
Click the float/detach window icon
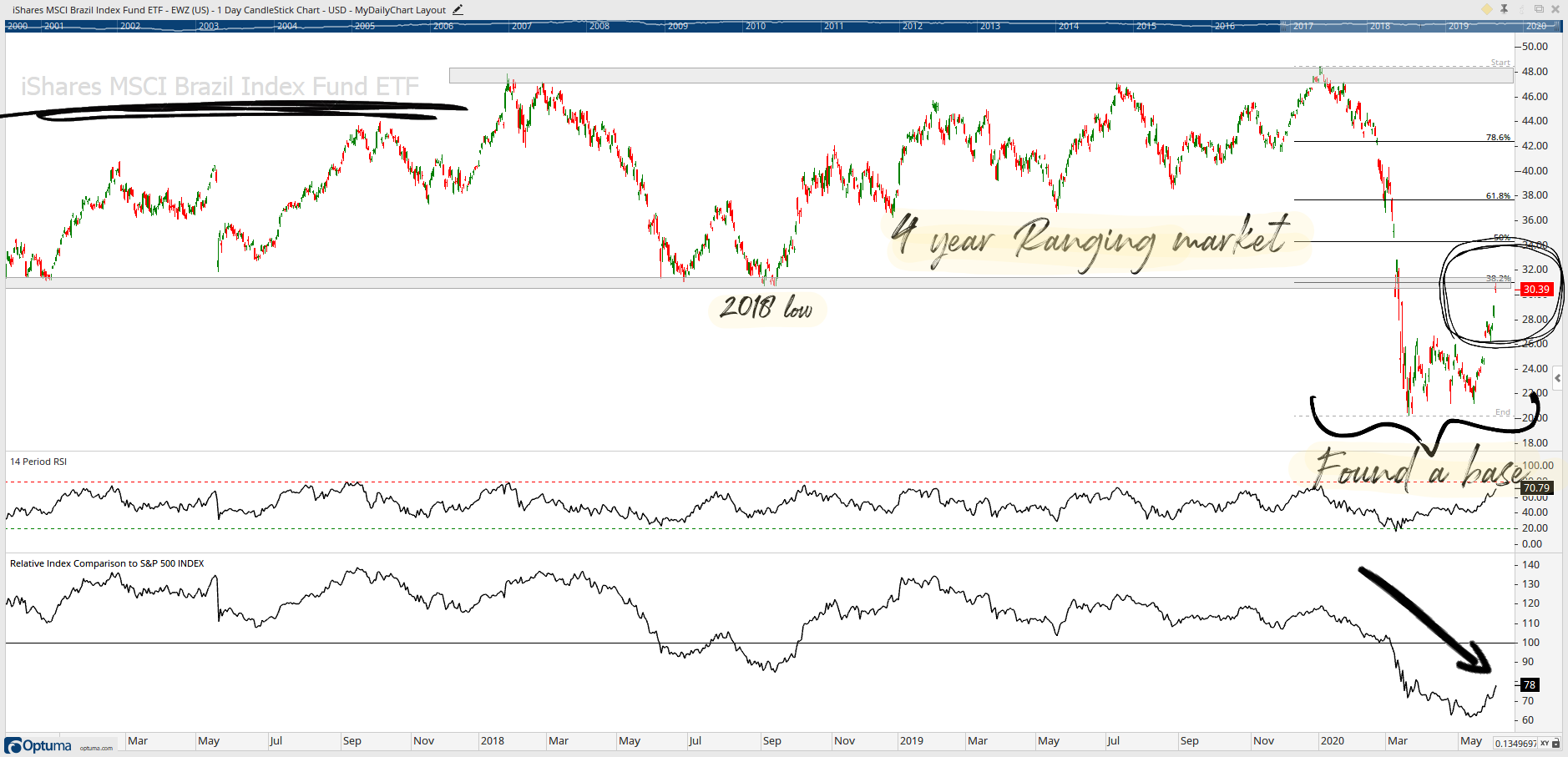[1539, 9]
